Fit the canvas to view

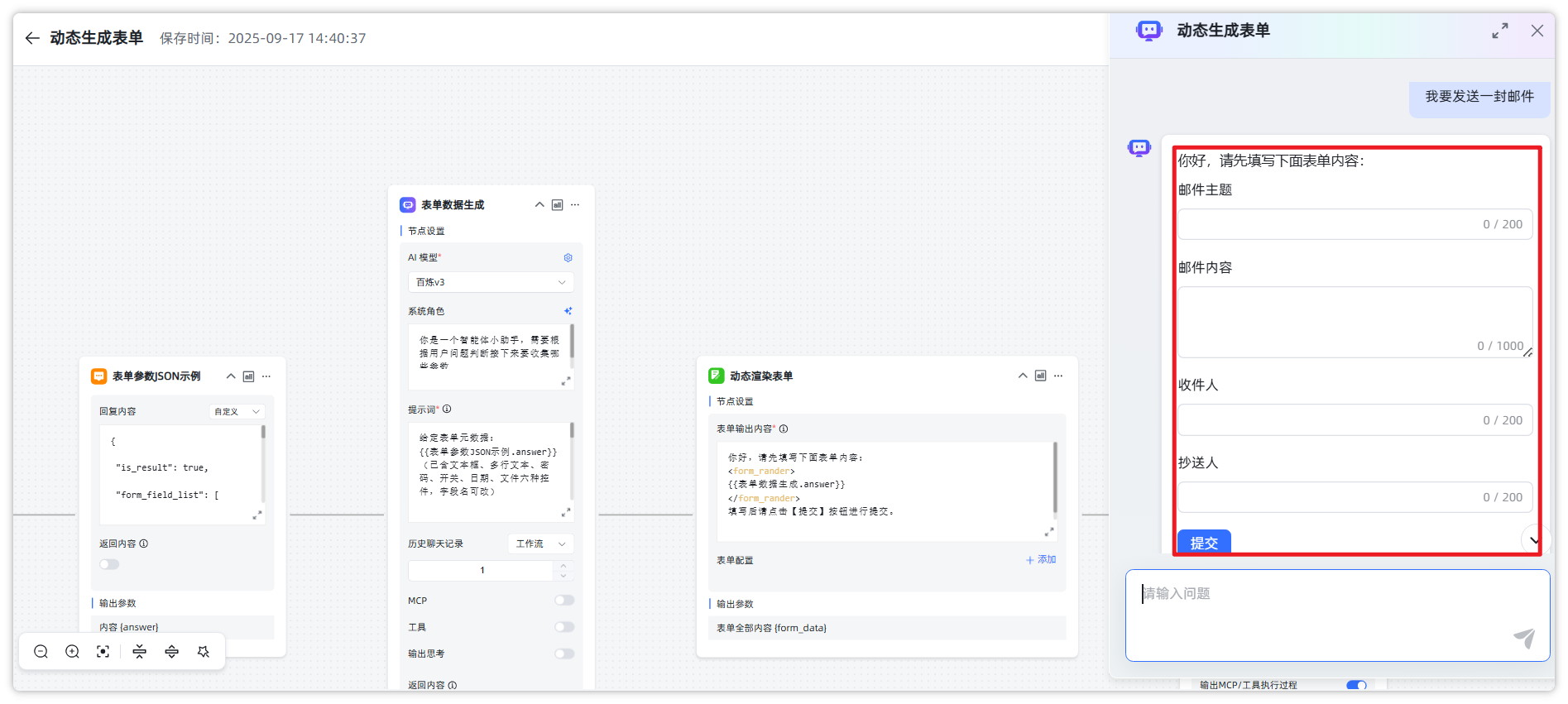tap(103, 652)
